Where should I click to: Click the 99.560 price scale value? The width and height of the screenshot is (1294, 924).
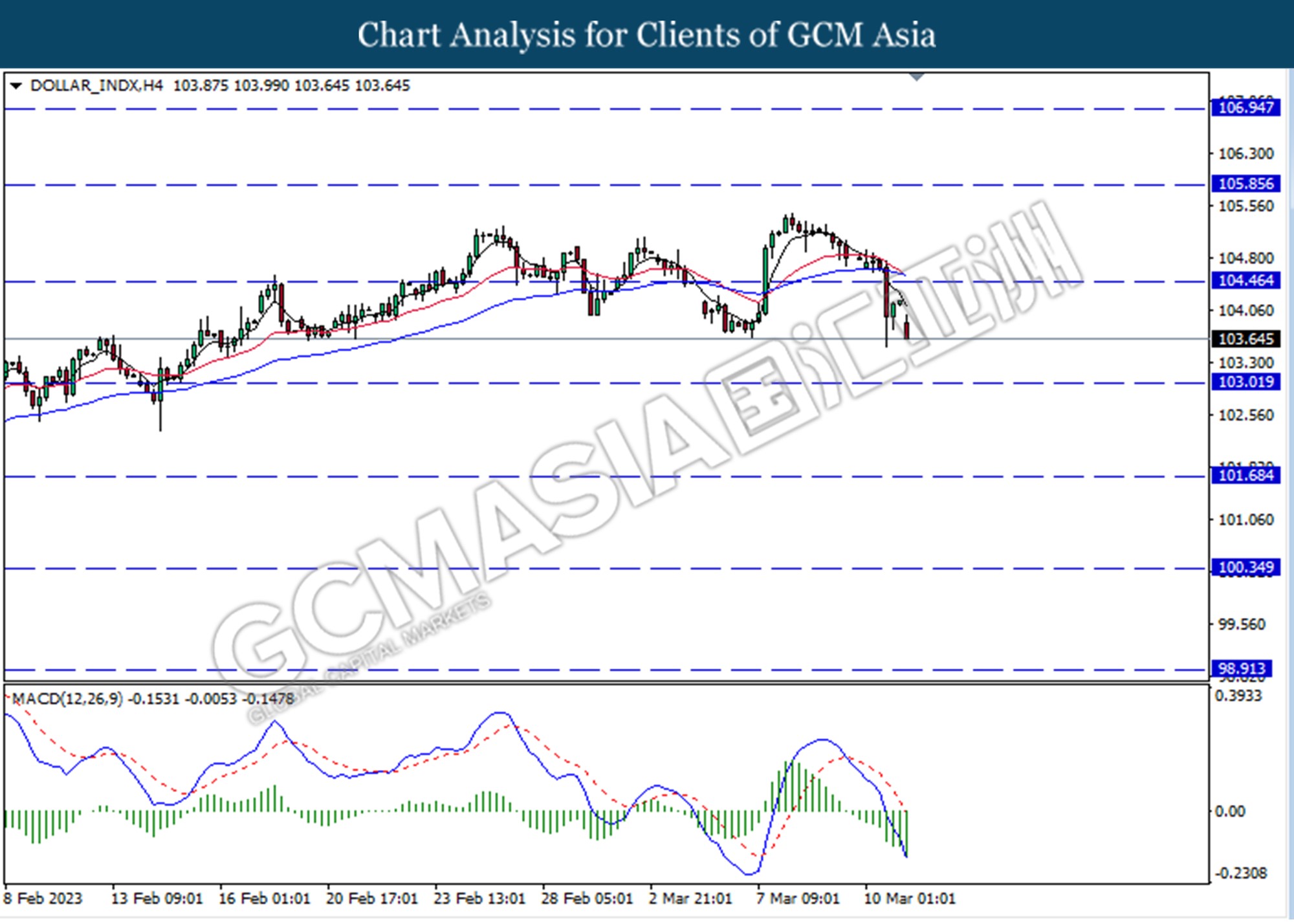tap(1242, 624)
